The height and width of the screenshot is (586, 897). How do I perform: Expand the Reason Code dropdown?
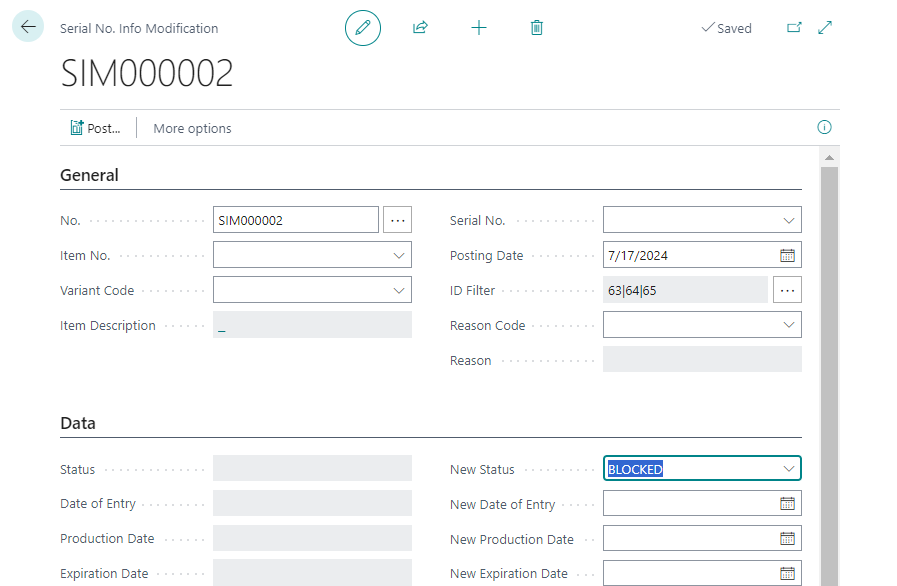(789, 325)
